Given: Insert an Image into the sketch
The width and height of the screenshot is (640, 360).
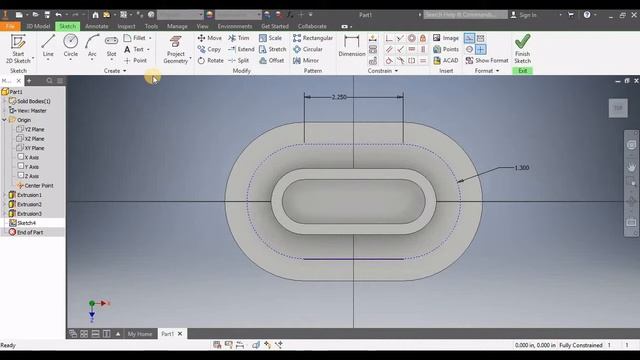Looking at the screenshot, I should point(446,38).
